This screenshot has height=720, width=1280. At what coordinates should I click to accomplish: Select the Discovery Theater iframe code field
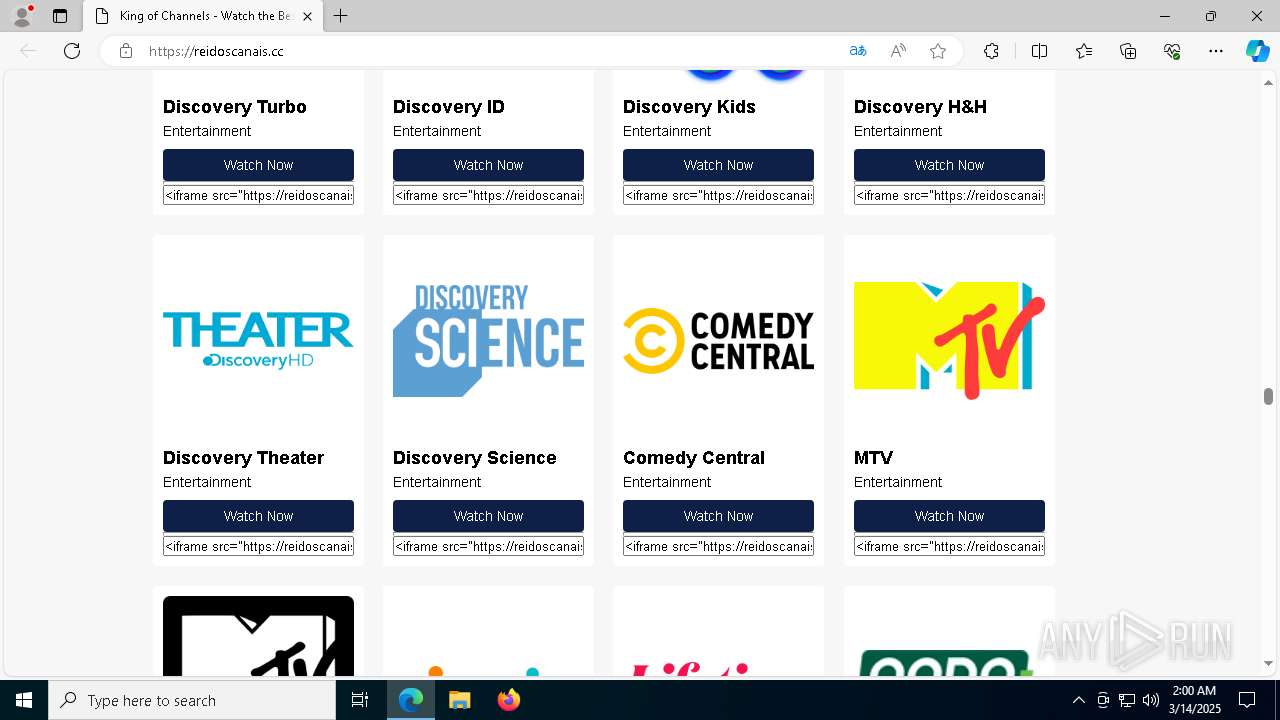click(258, 546)
